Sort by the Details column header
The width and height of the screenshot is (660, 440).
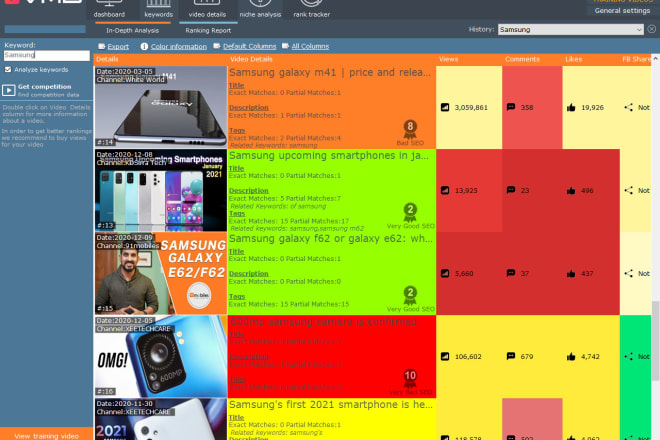107,59
